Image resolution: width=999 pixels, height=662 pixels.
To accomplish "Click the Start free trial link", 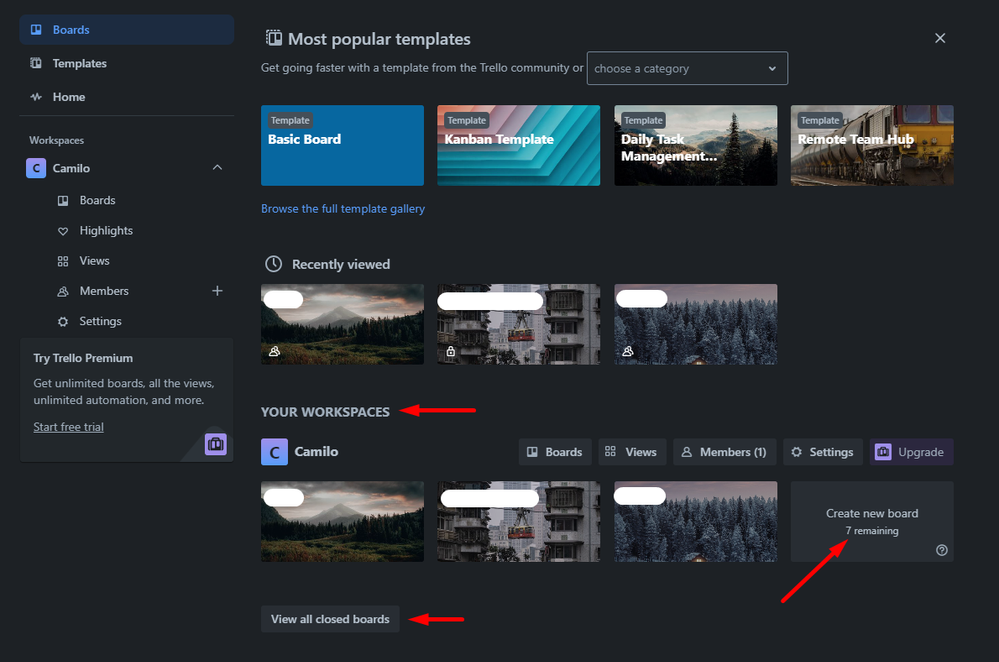I will pyautogui.click(x=68, y=427).
